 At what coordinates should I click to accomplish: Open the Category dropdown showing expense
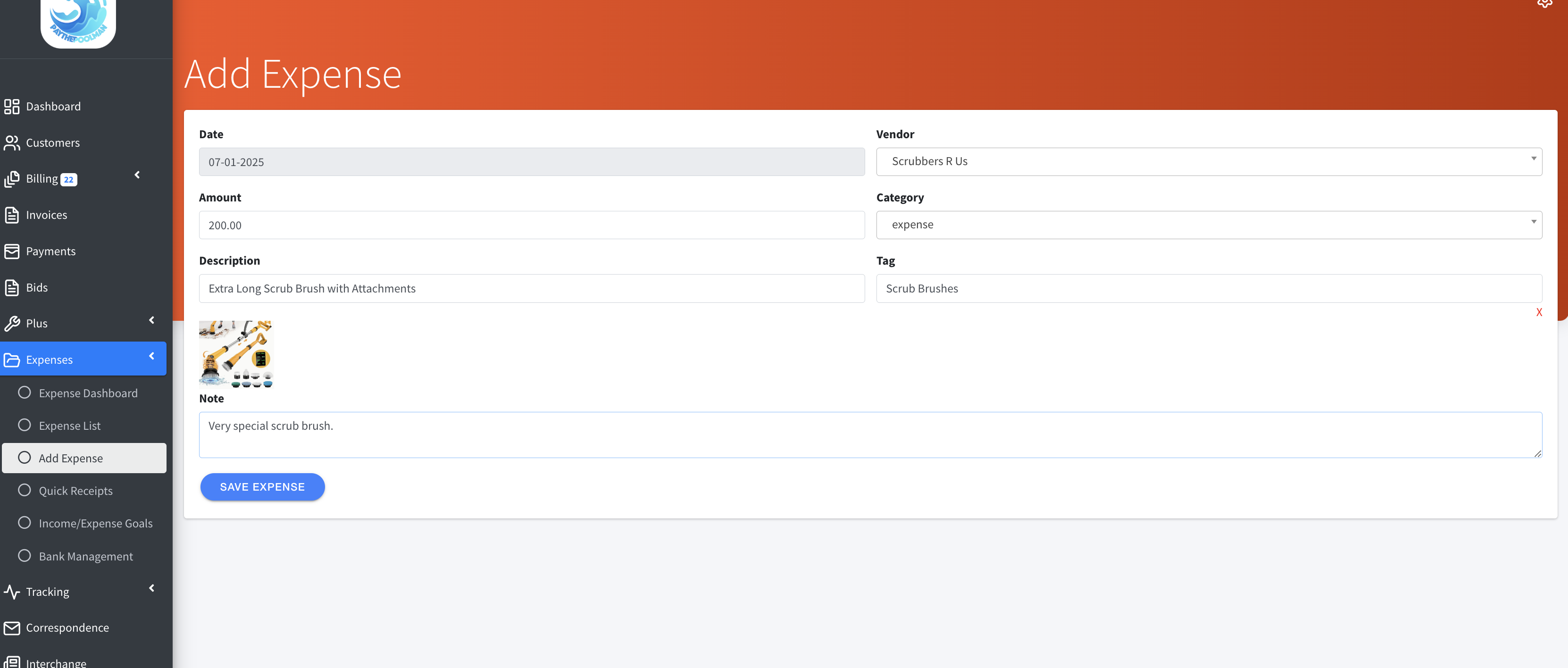pyautogui.click(x=1208, y=225)
